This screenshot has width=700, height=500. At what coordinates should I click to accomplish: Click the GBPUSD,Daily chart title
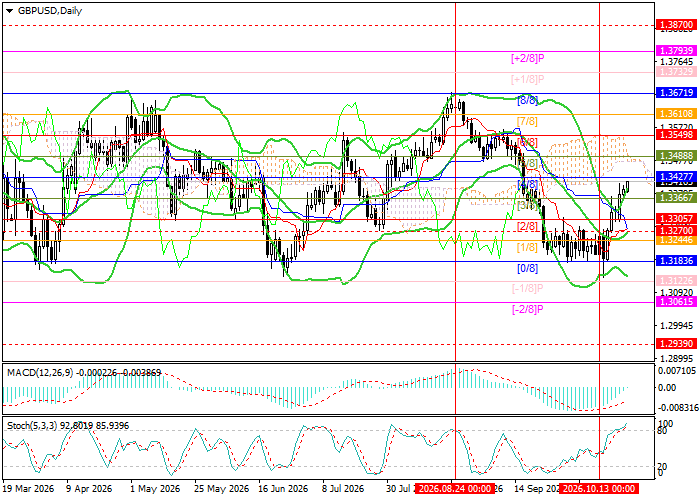coord(50,11)
